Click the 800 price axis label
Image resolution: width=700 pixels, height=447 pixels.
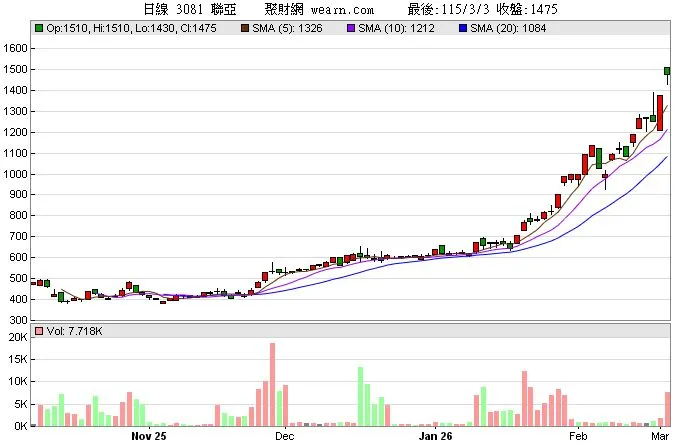tap(18, 215)
